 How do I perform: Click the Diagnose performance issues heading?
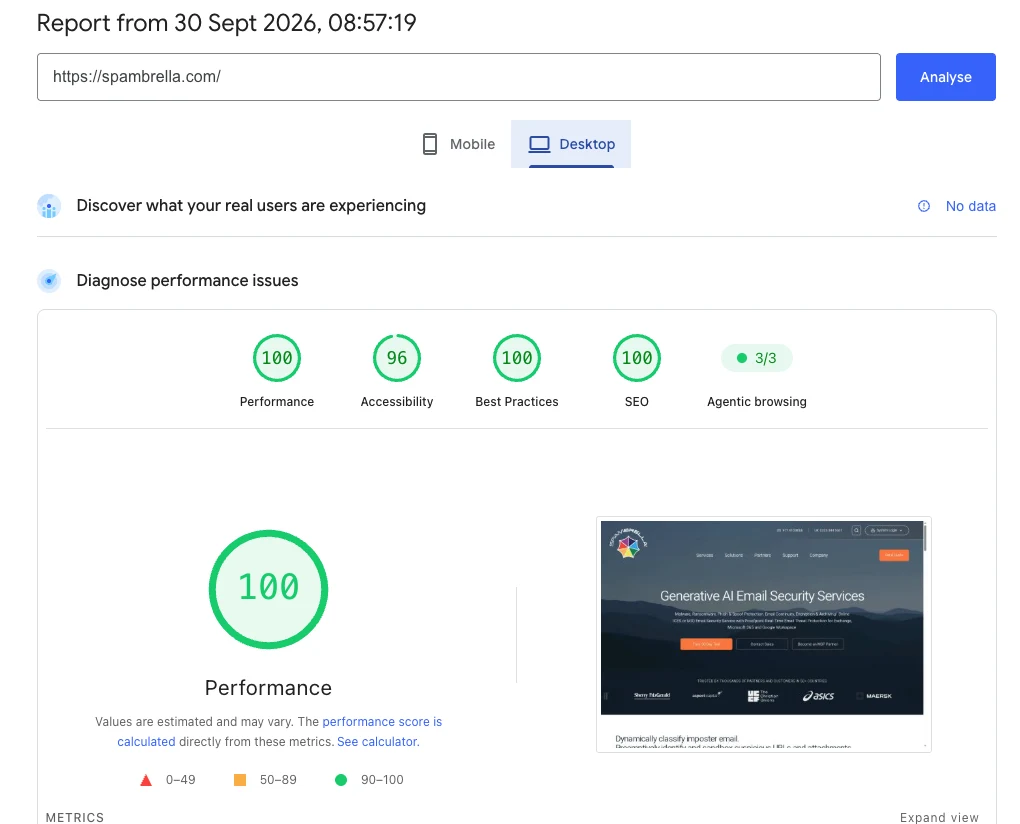(x=187, y=280)
